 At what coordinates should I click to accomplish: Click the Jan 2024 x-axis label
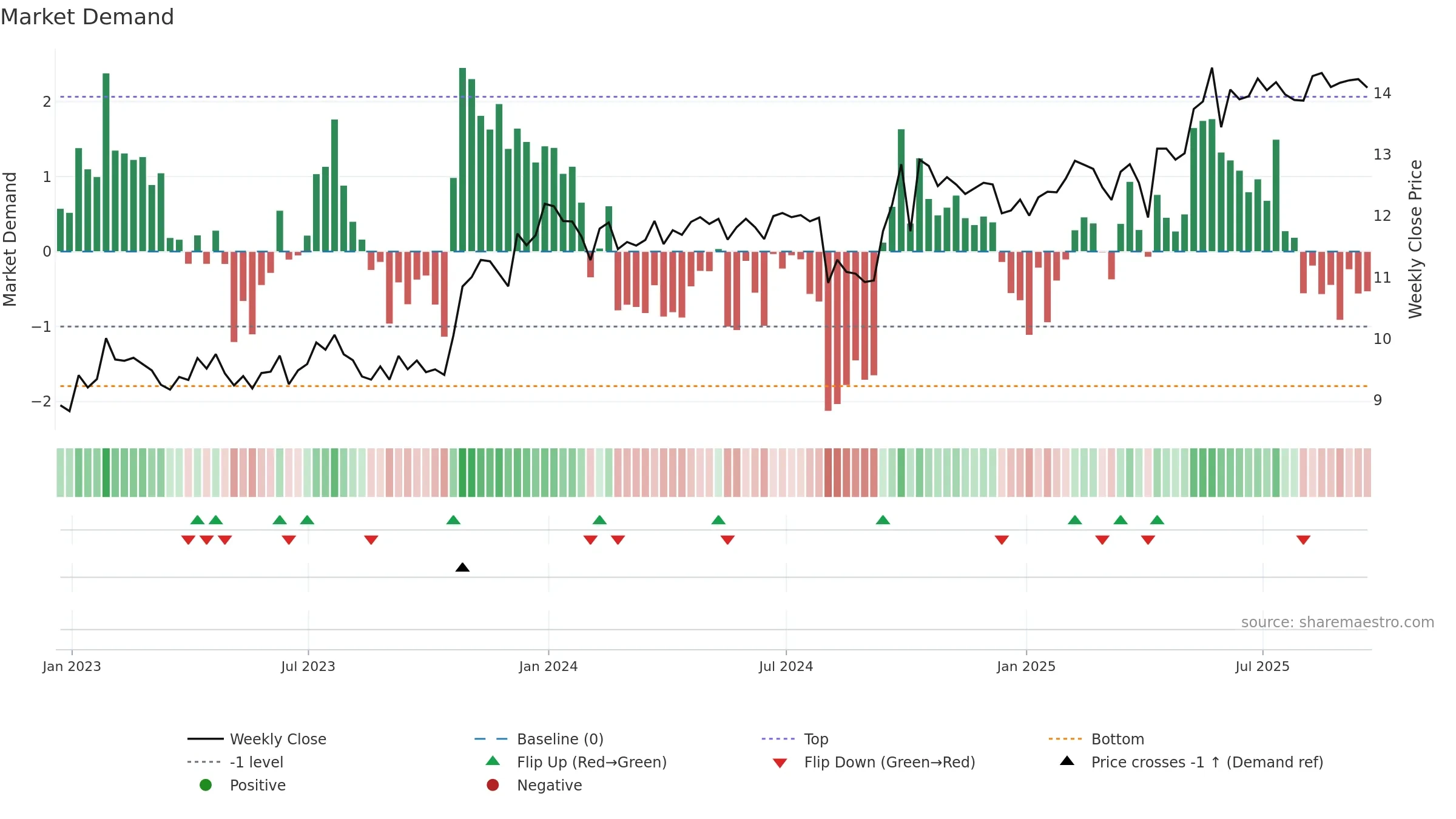click(x=548, y=666)
